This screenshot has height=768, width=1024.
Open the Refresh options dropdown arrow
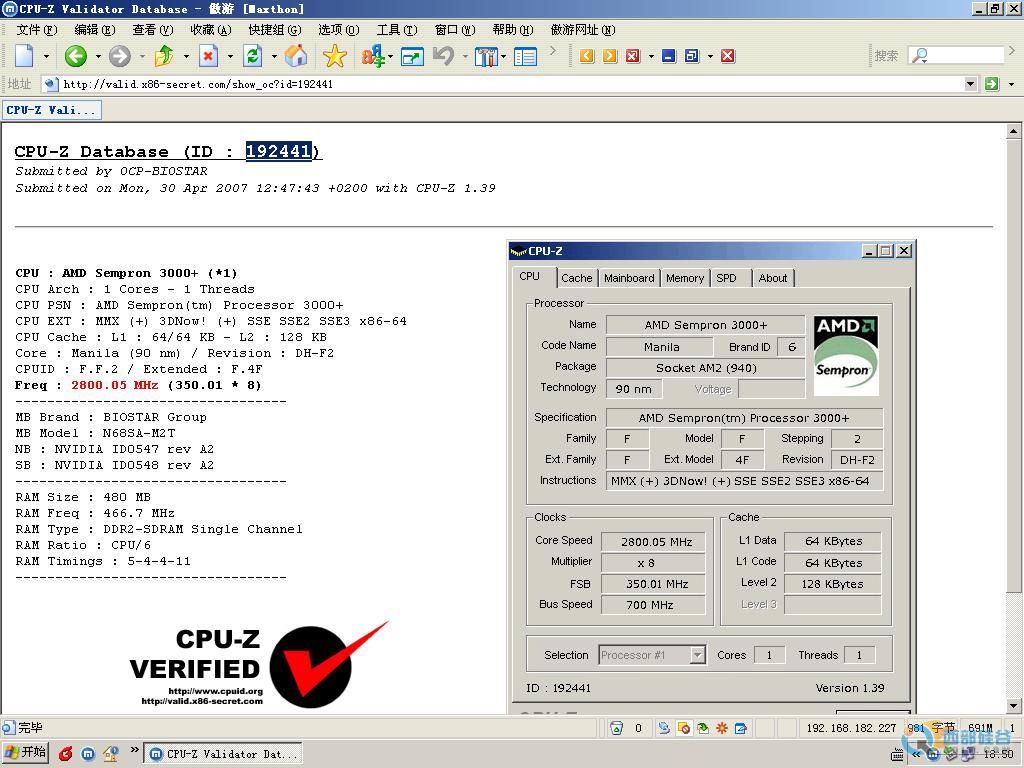point(274,57)
